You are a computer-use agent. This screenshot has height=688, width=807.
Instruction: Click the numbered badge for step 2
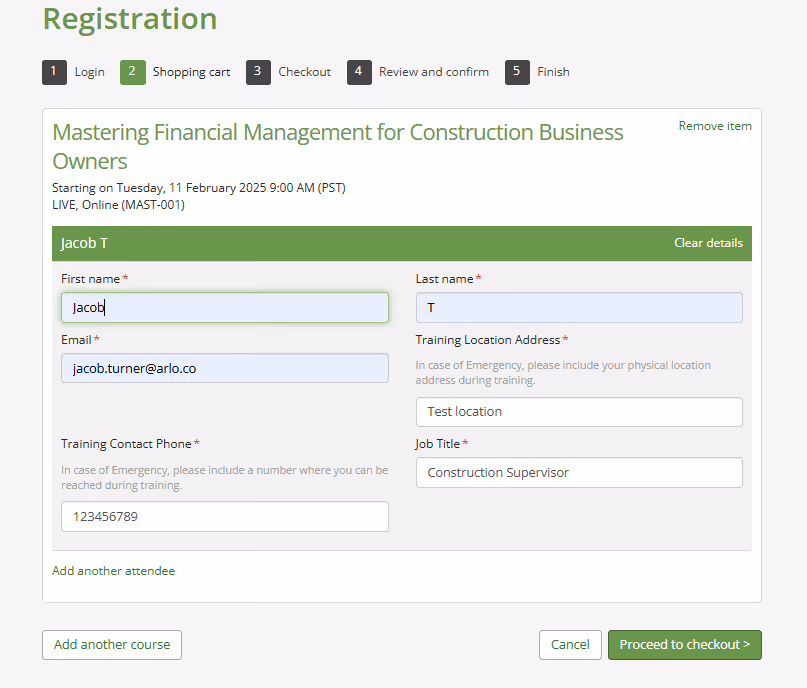point(133,72)
